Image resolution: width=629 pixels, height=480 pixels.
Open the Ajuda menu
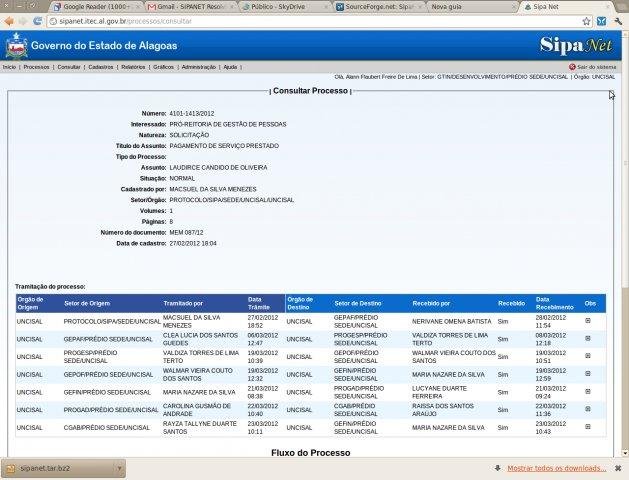(x=230, y=67)
